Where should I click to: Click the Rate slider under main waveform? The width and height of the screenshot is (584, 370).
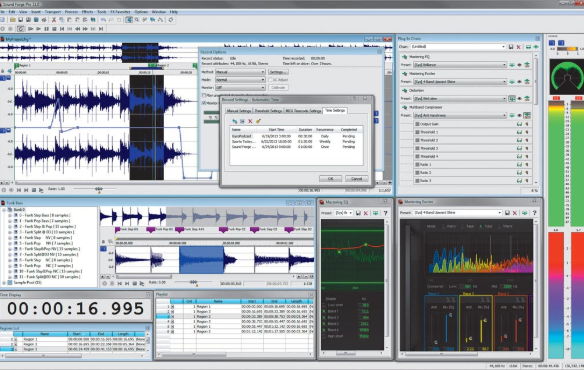pyautogui.click(x=99, y=189)
